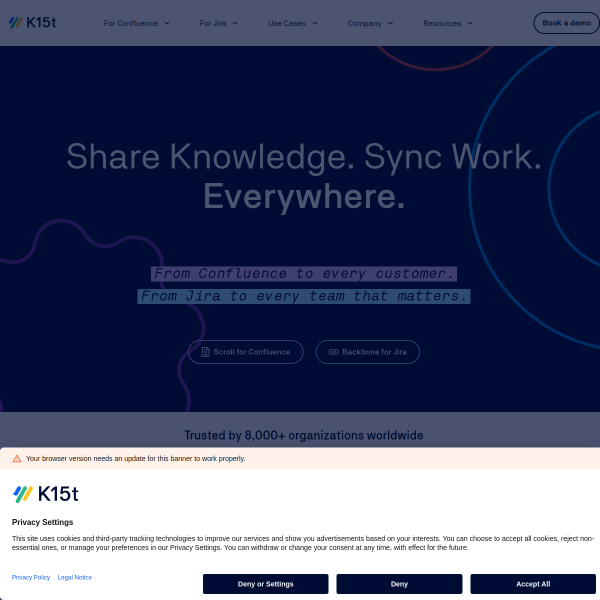This screenshot has width=600, height=600.
Task: Click the link icon in Backbone for Jira button
Action: [333, 352]
